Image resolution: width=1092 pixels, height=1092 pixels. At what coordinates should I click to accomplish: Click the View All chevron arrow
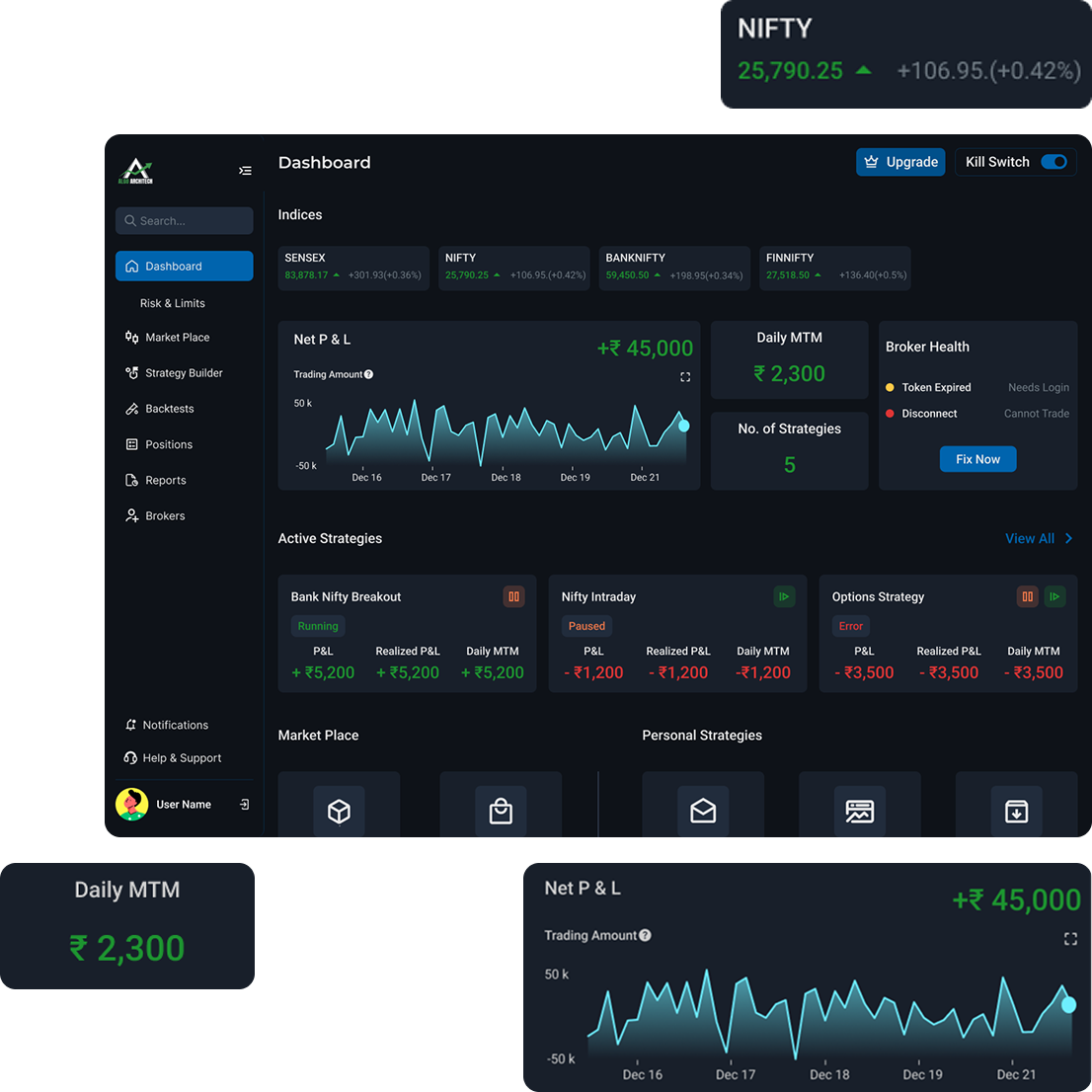tap(1069, 538)
